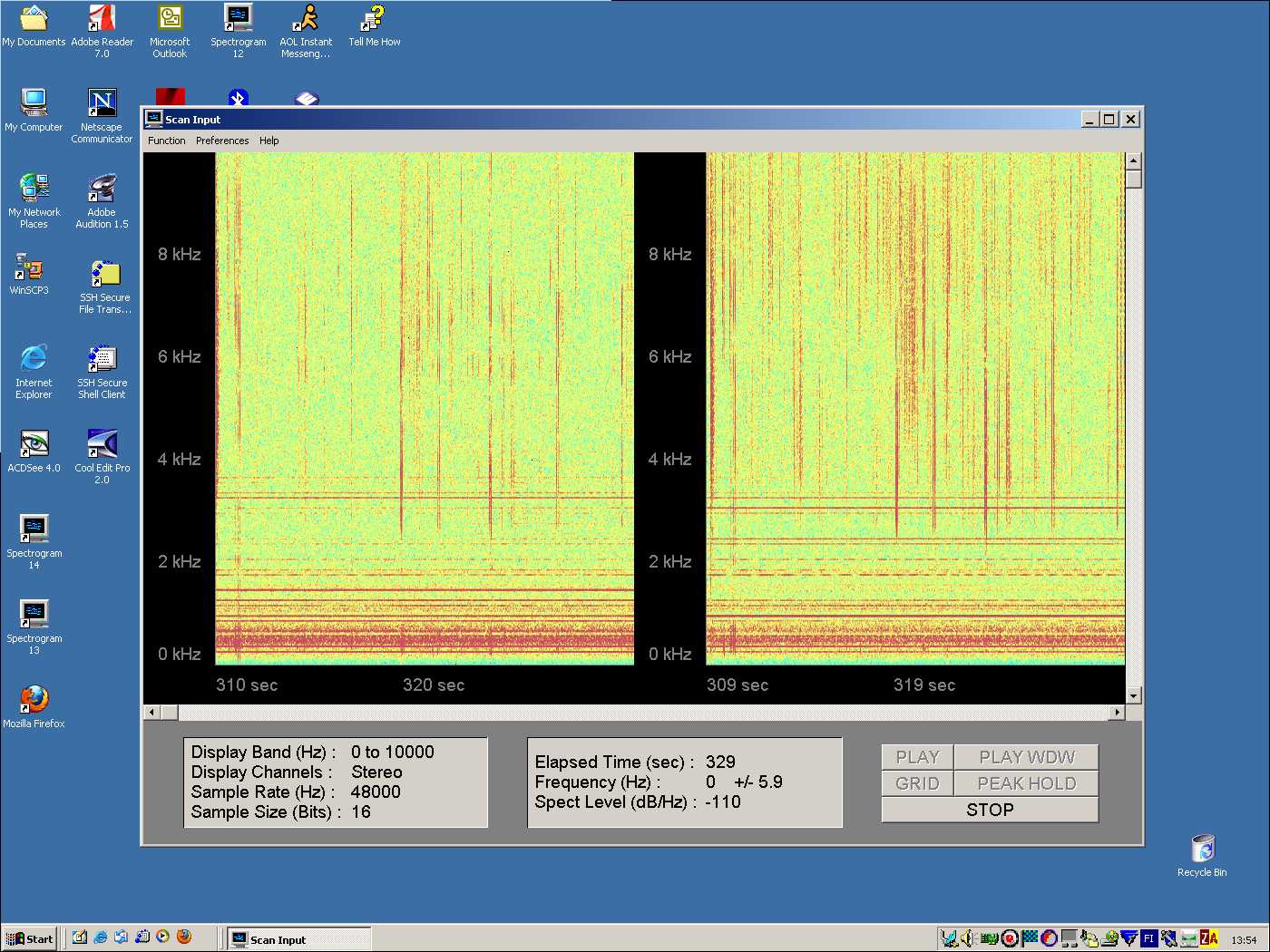1270x952 pixels.
Task: Click vertical scrollbar up arrow
Action: [1133, 160]
